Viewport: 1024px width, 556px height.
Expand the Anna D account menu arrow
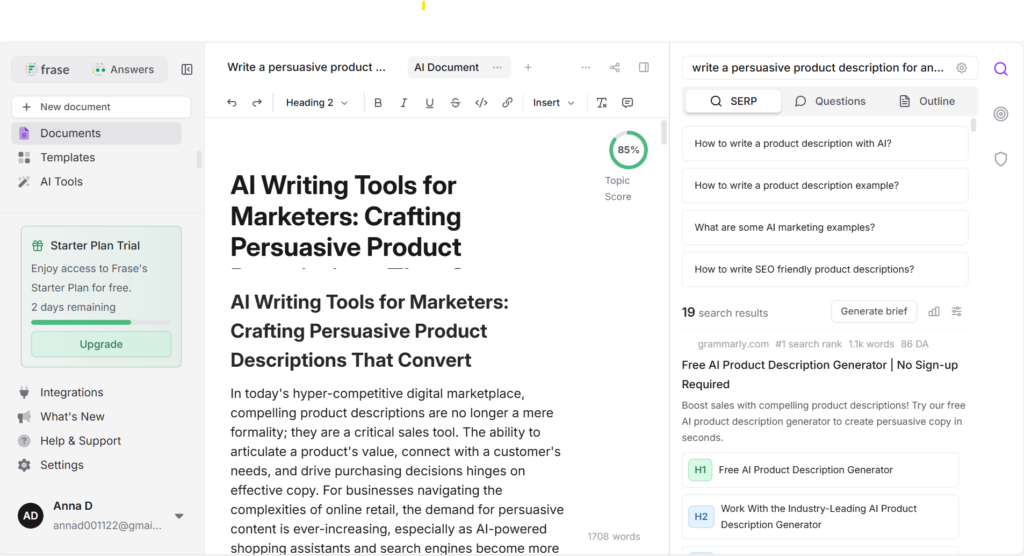tap(179, 516)
